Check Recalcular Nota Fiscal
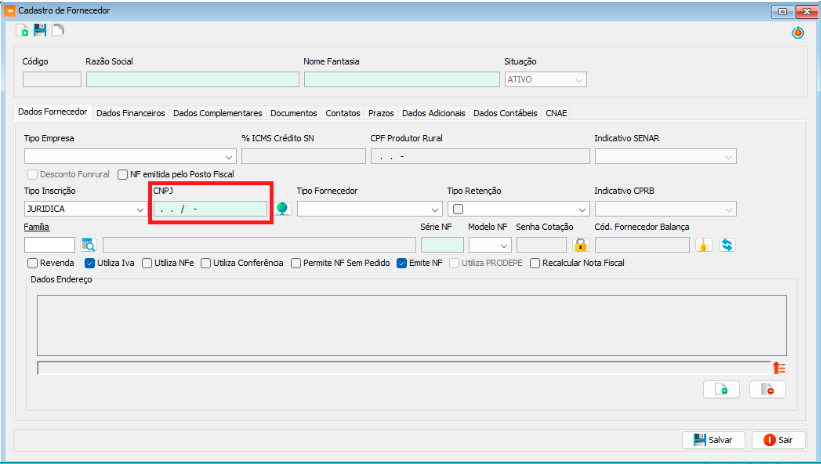 tap(535, 263)
